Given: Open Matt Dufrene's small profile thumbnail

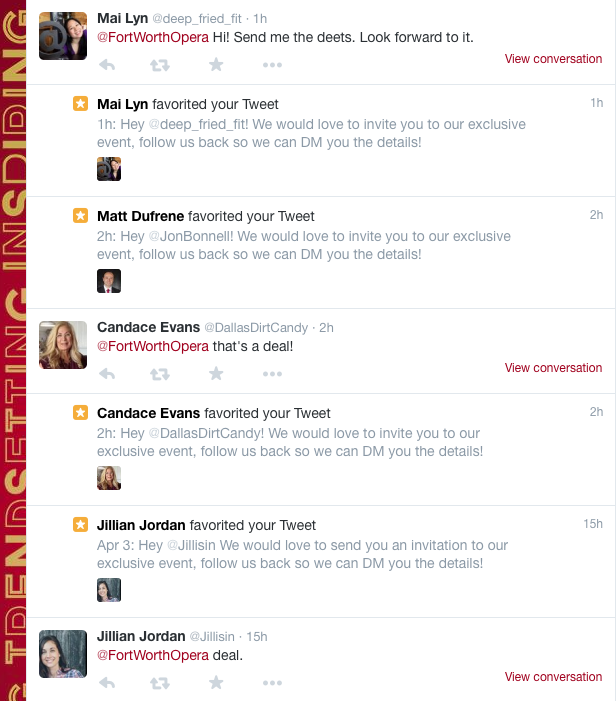Looking at the screenshot, I should (109, 281).
